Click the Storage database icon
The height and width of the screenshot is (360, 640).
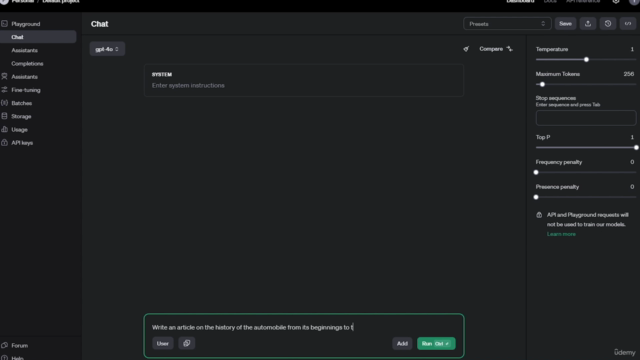(x=4, y=116)
